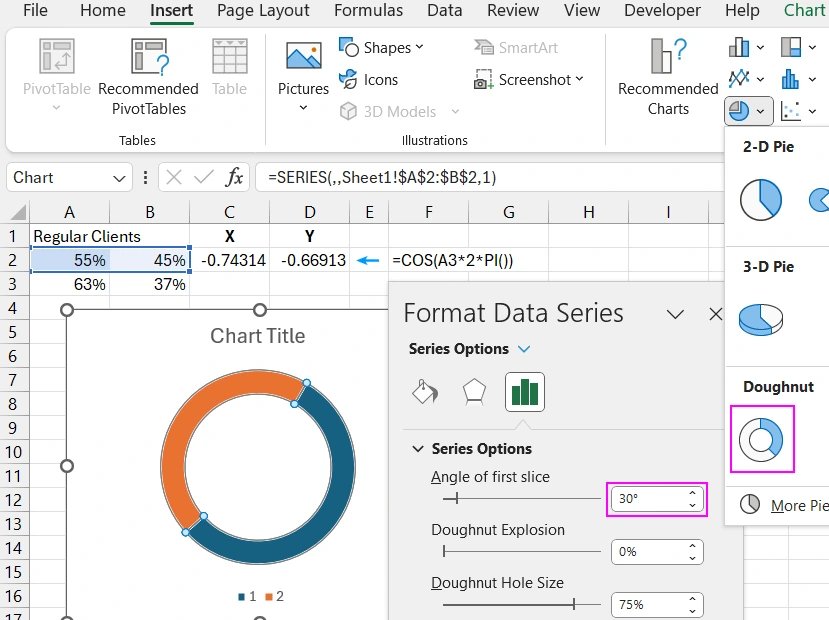Click the Insert Function fx icon

[234, 177]
